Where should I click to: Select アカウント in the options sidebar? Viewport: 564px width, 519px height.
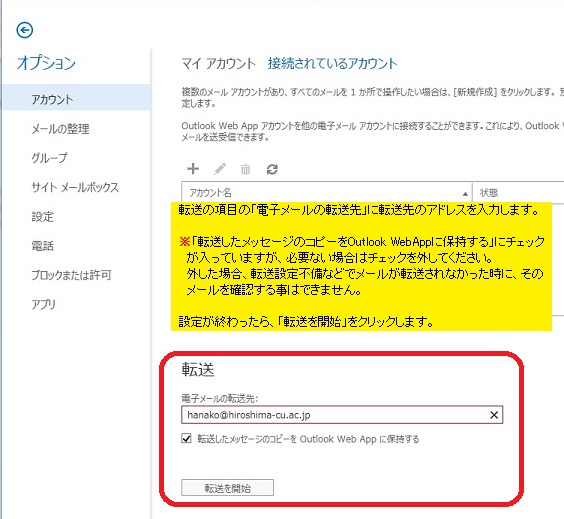tap(52, 99)
